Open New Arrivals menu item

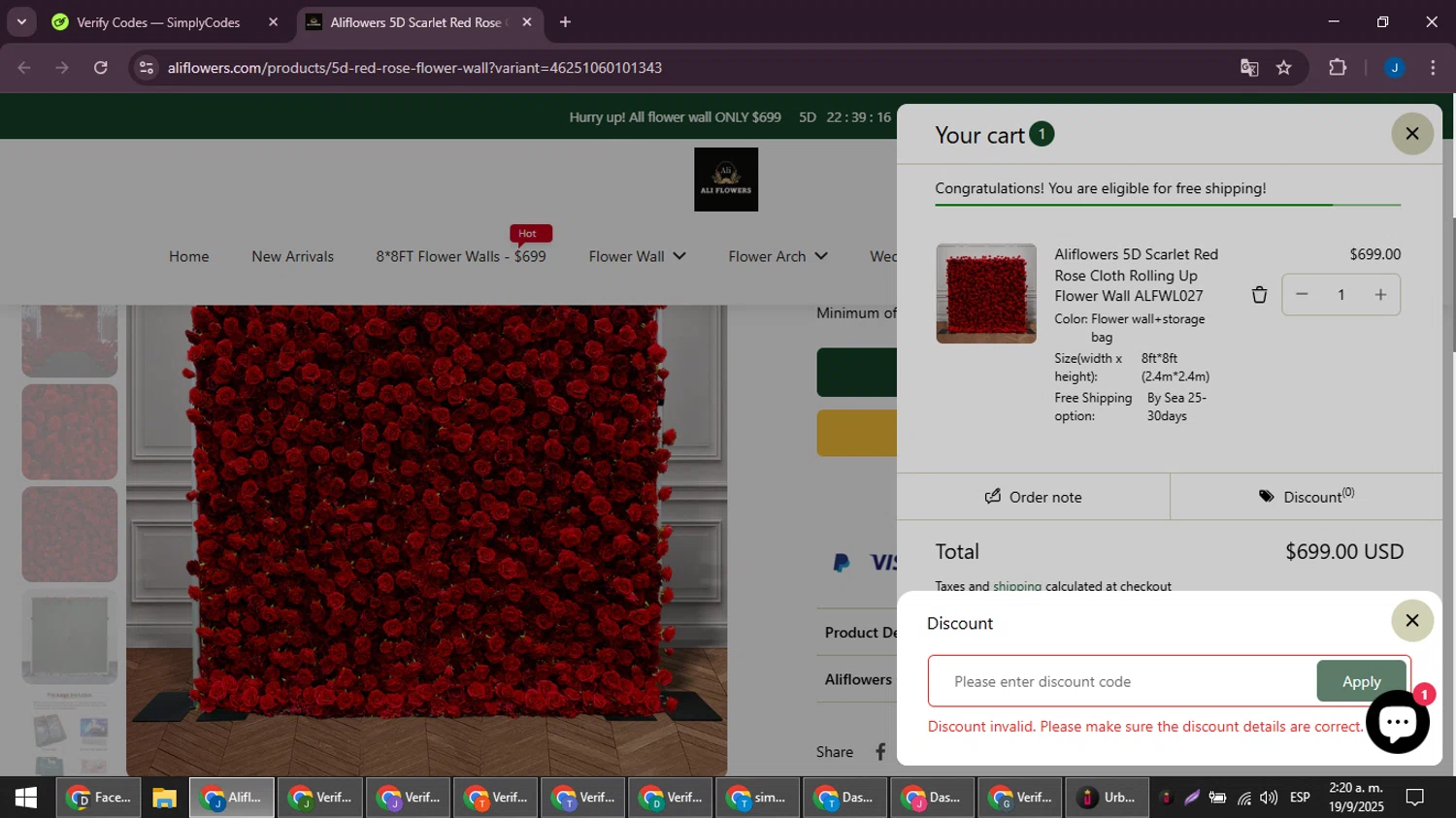click(292, 256)
